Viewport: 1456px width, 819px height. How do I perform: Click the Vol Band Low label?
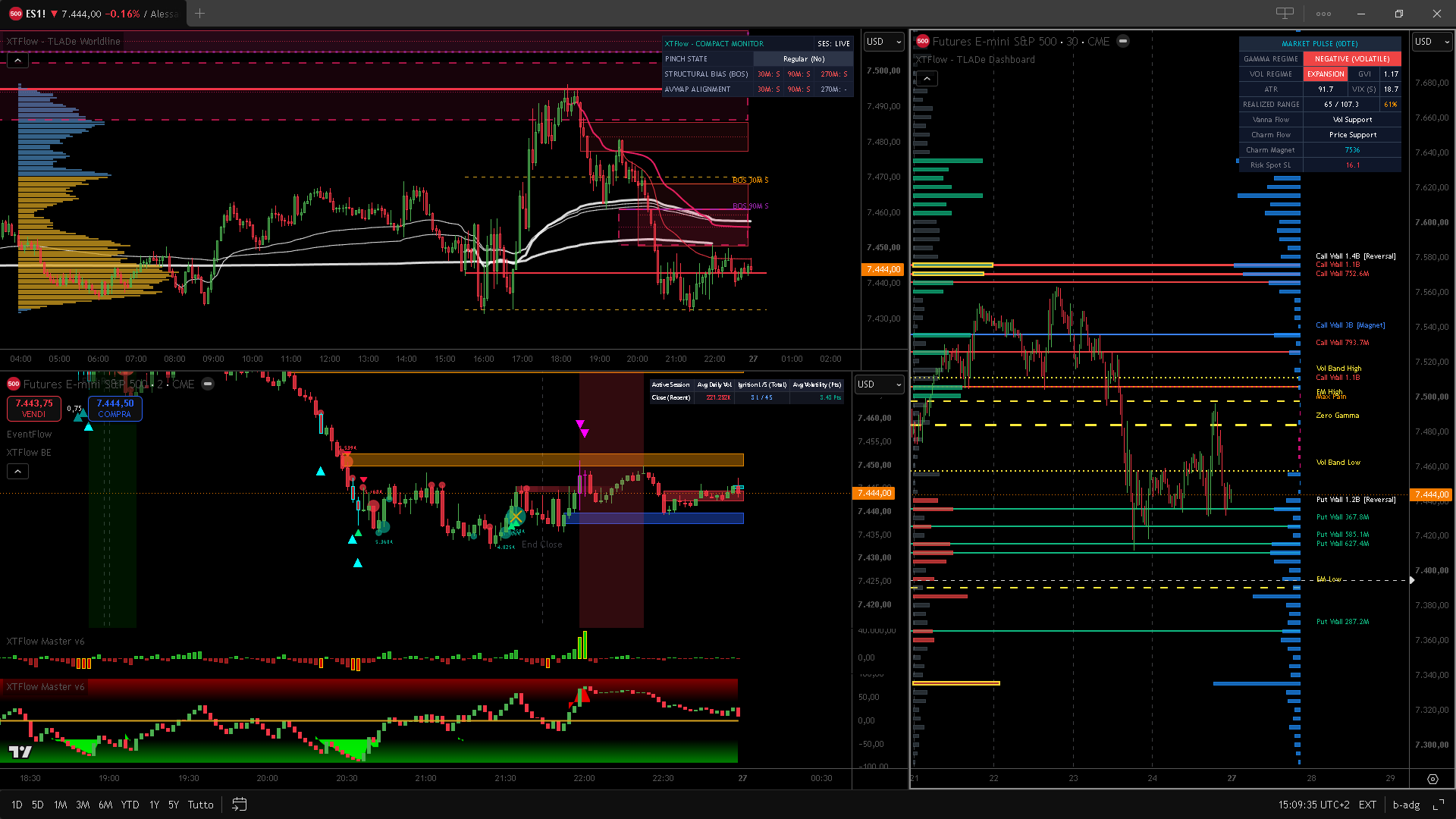point(1338,463)
